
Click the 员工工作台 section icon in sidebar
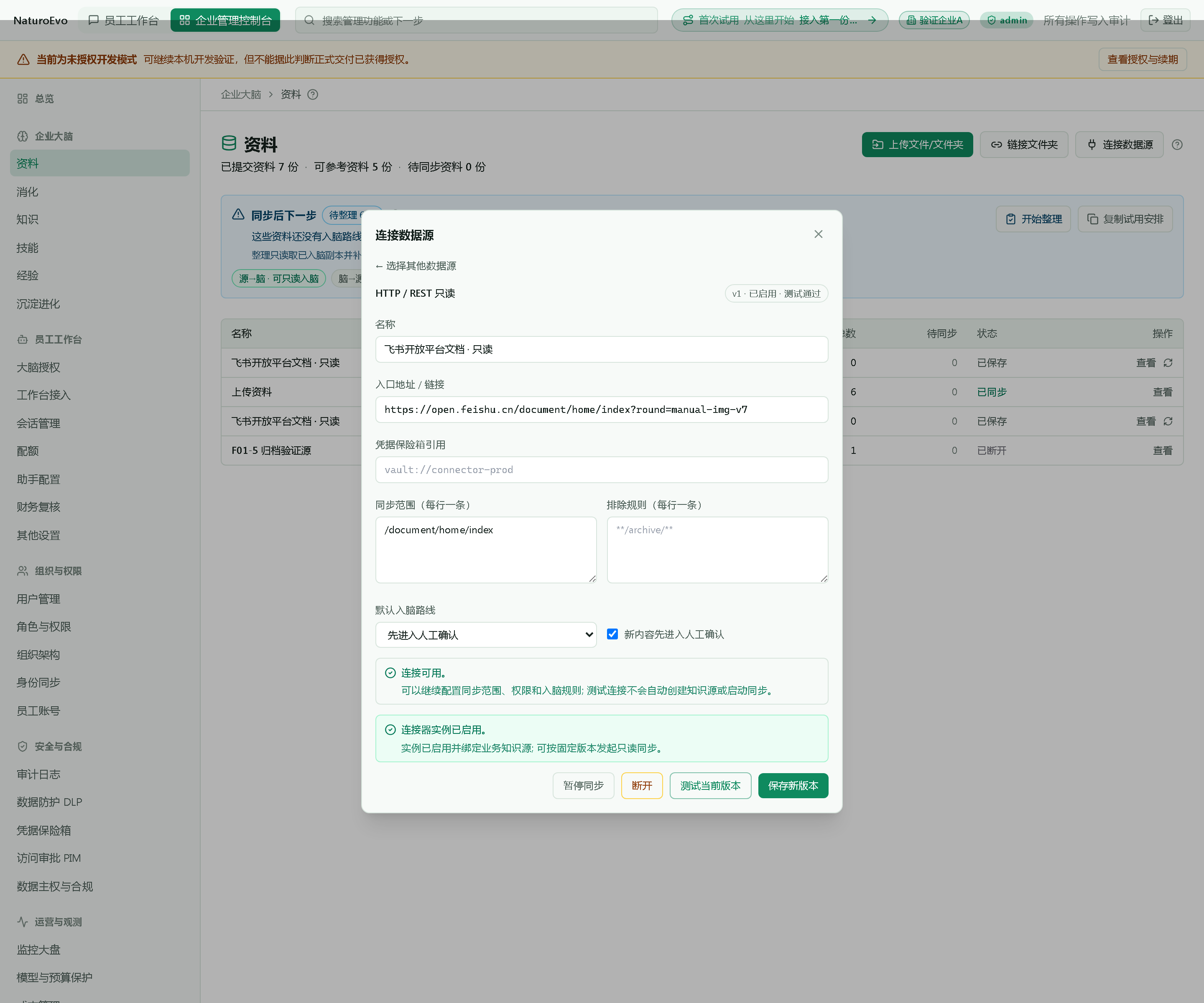[x=22, y=340]
